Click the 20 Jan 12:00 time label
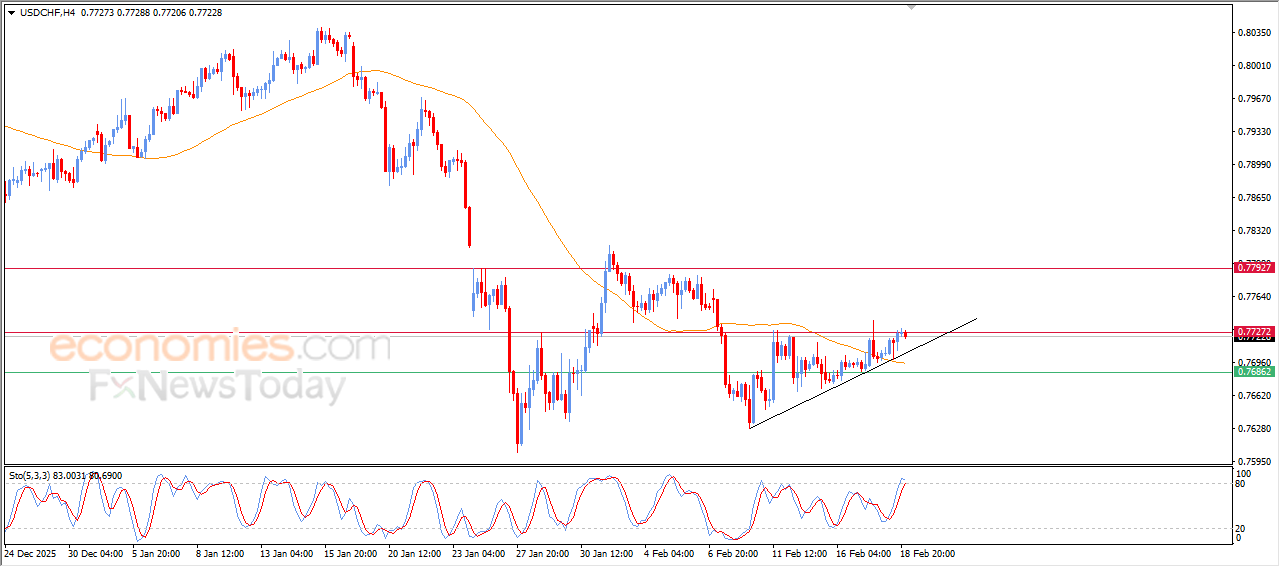The image size is (1280, 567). click(416, 552)
